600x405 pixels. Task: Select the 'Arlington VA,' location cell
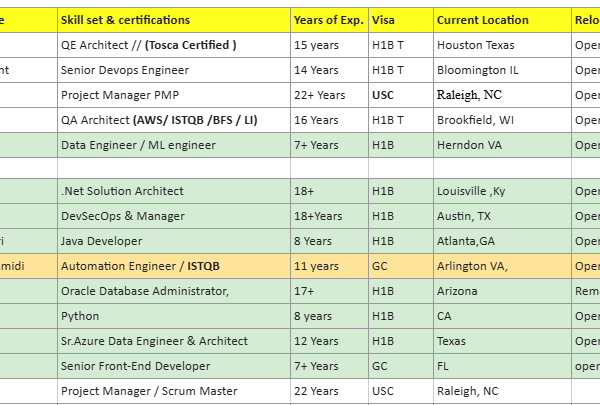(499, 266)
